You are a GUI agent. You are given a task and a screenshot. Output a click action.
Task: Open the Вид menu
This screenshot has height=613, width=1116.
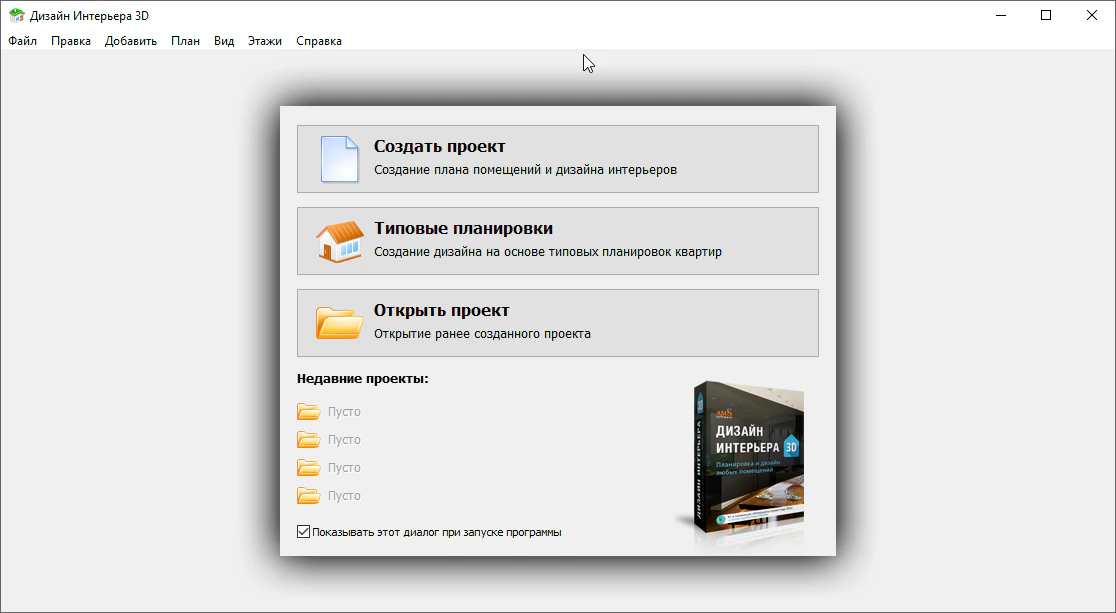click(224, 41)
